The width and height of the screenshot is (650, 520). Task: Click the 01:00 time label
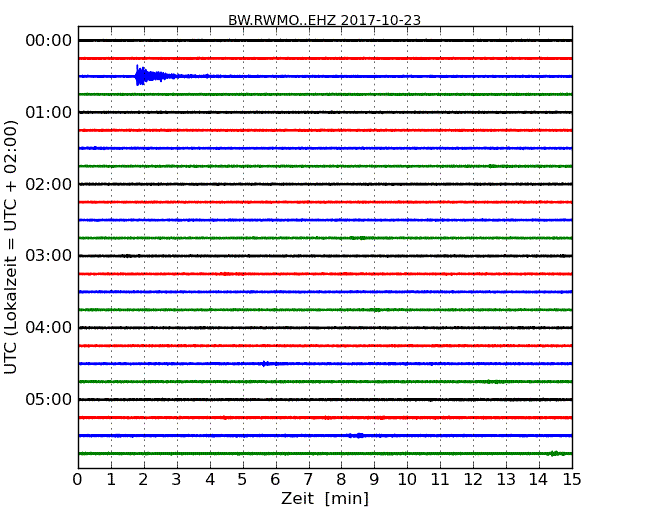49,112
